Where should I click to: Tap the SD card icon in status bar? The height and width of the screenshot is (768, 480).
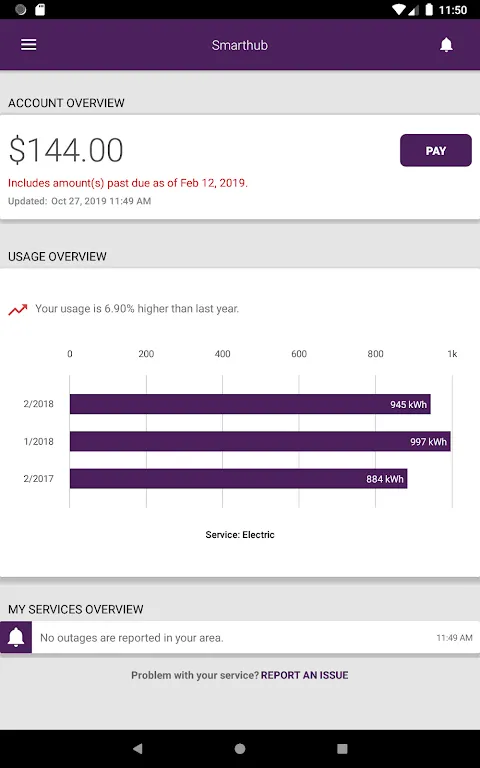click(40, 9)
